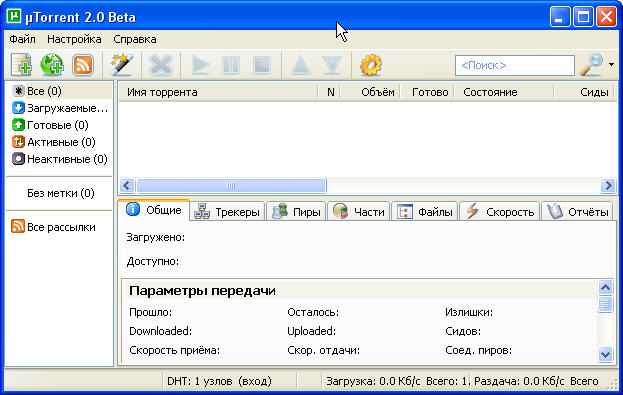Image resolution: width=623 pixels, height=395 pixels.
Task: Click into the Поиск search field
Action: point(515,65)
